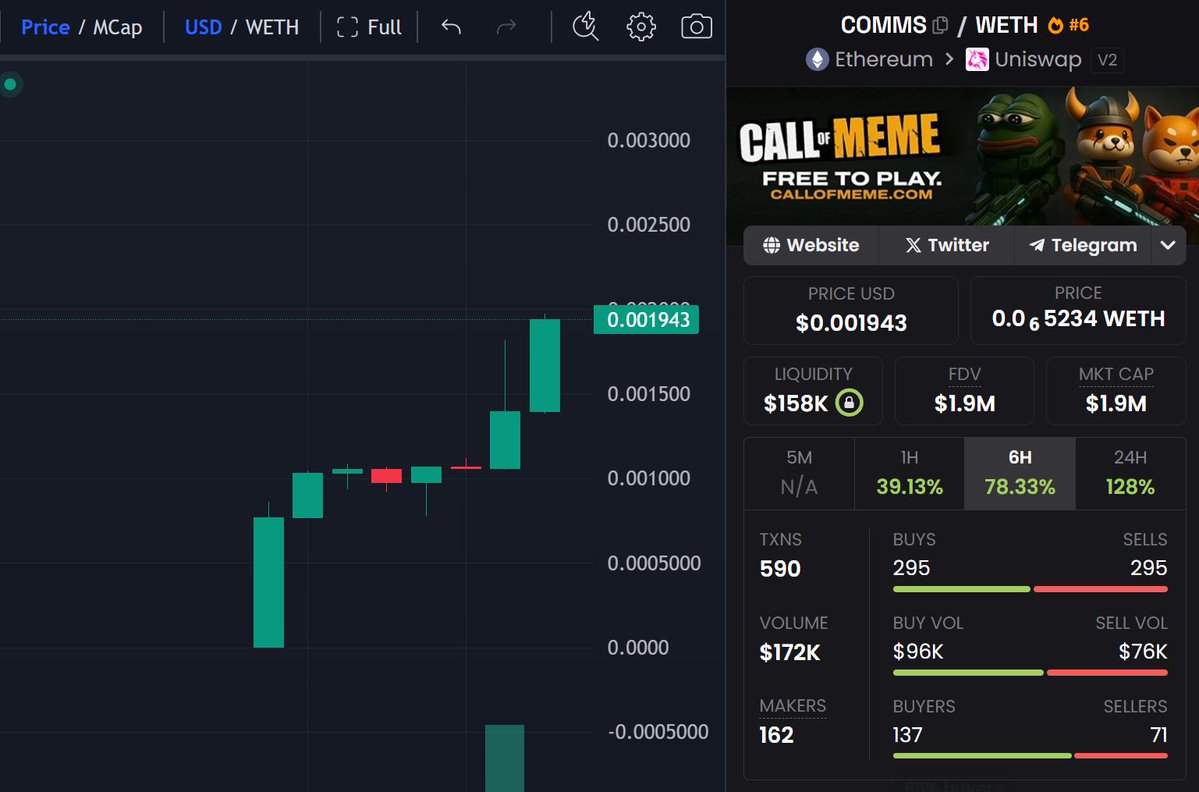Click the SELLERS 71 value
Image resolution: width=1199 pixels, height=792 pixels.
pyautogui.click(x=1158, y=735)
